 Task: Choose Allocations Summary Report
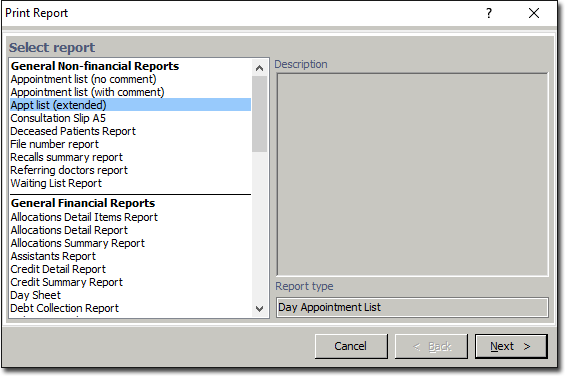click(x=77, y=243)
